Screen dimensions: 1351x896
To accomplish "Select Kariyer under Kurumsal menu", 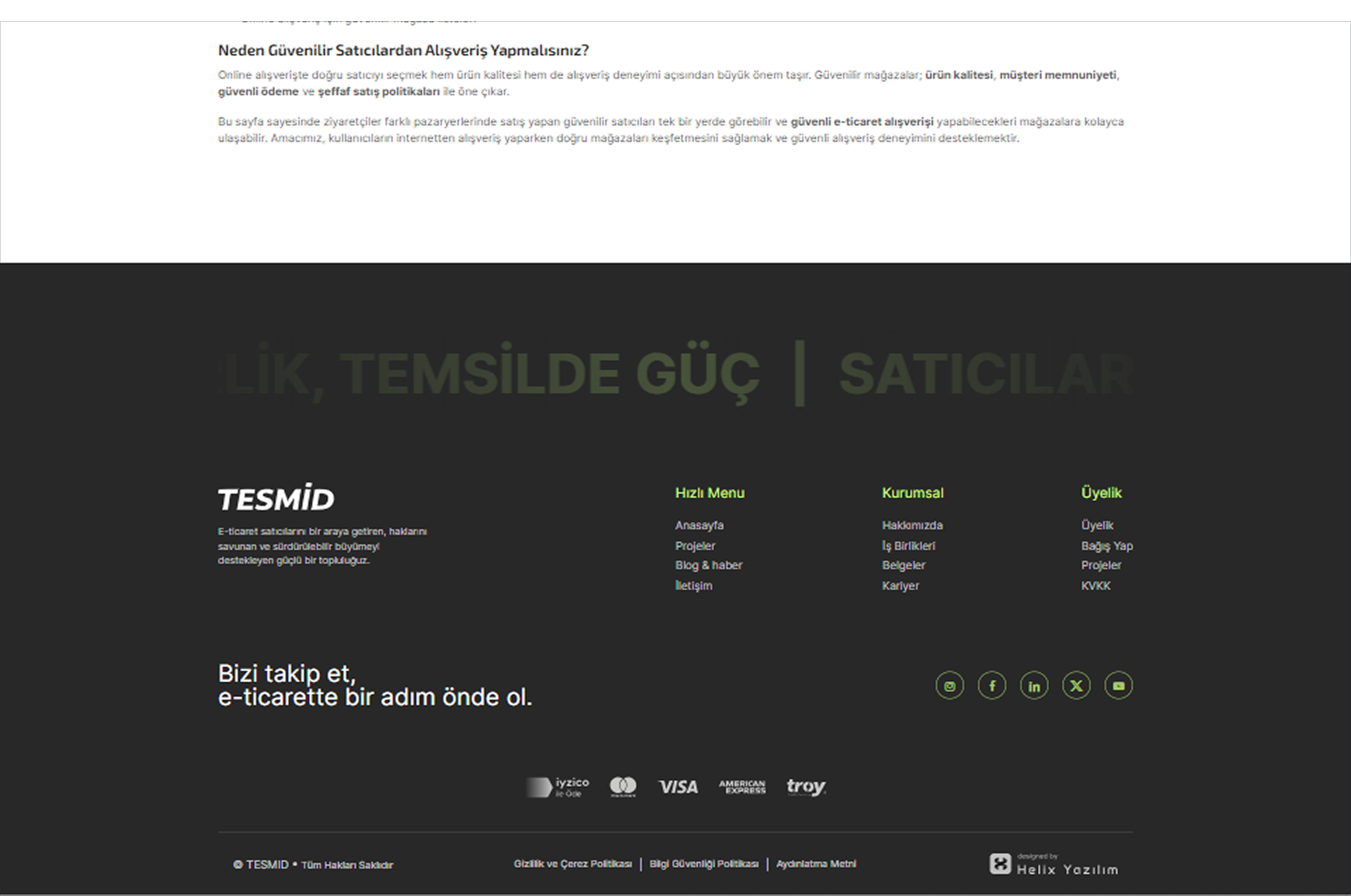I will click(x=901, y=585).
